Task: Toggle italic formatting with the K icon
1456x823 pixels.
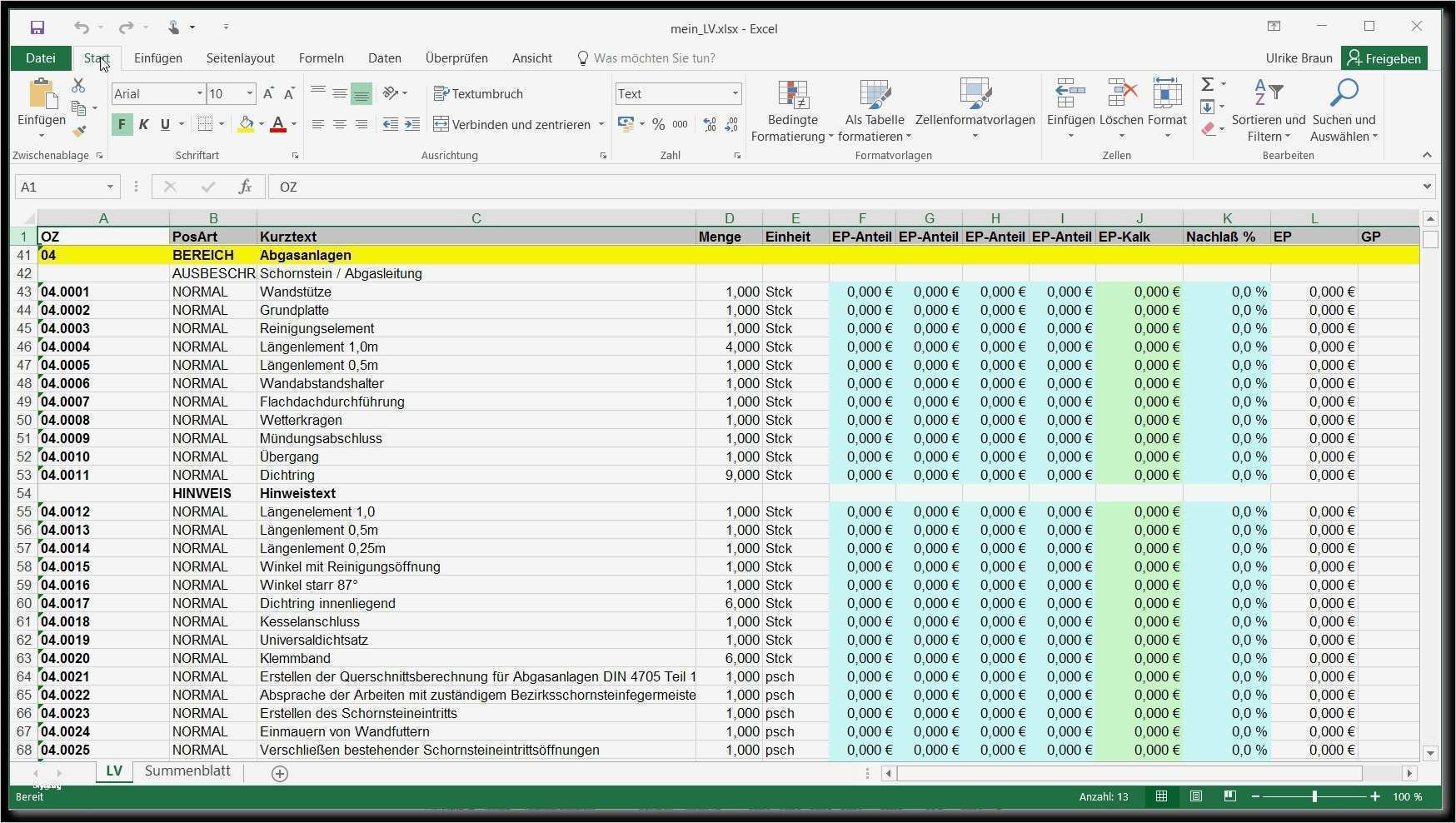Action: tap(142, 124)
